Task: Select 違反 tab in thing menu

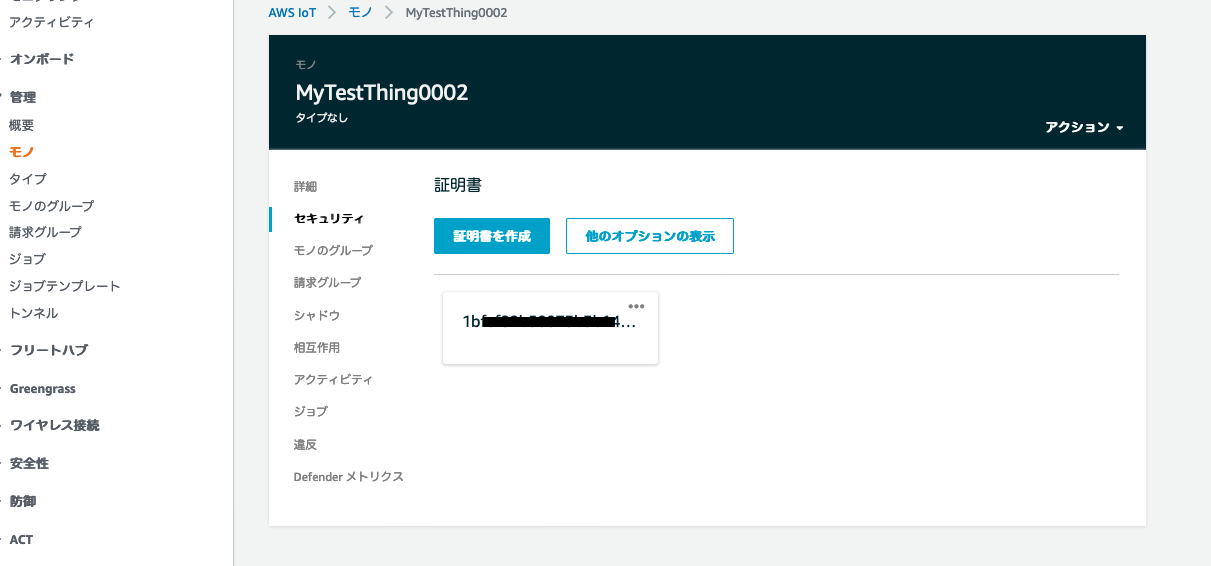Action: [305, 444]
